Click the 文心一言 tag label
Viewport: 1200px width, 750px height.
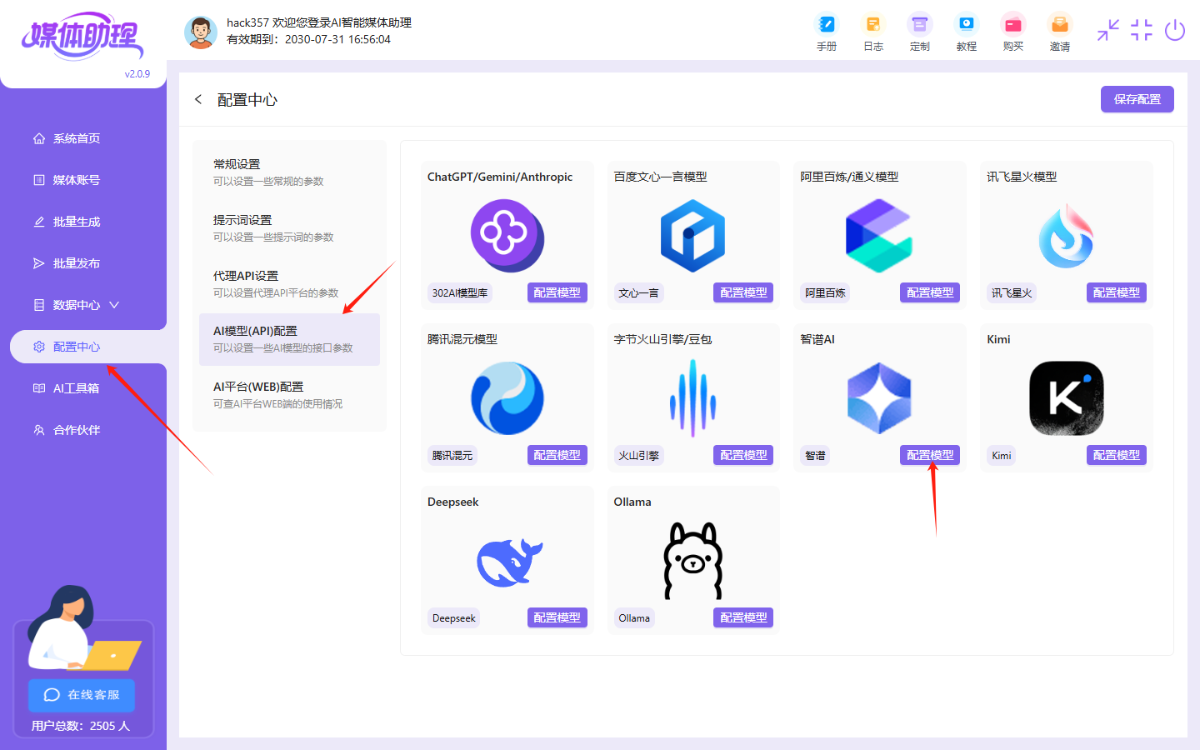click(x=638, y=293)
